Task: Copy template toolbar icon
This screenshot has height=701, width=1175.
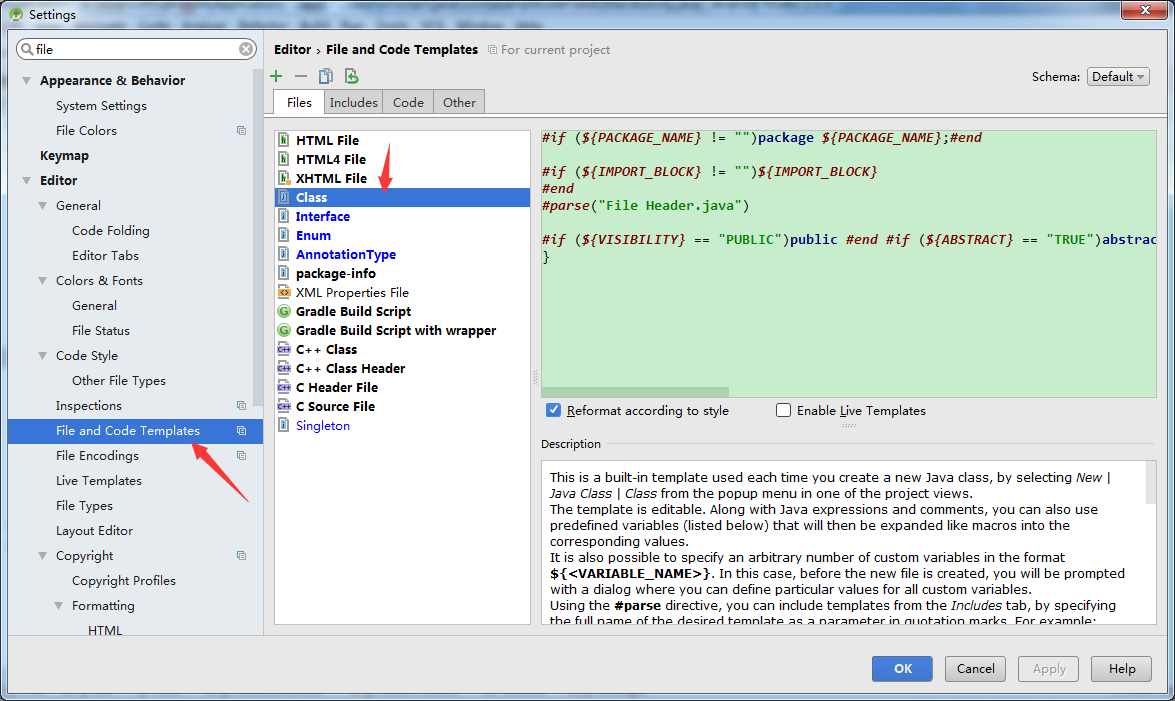Action: (325, 76)
